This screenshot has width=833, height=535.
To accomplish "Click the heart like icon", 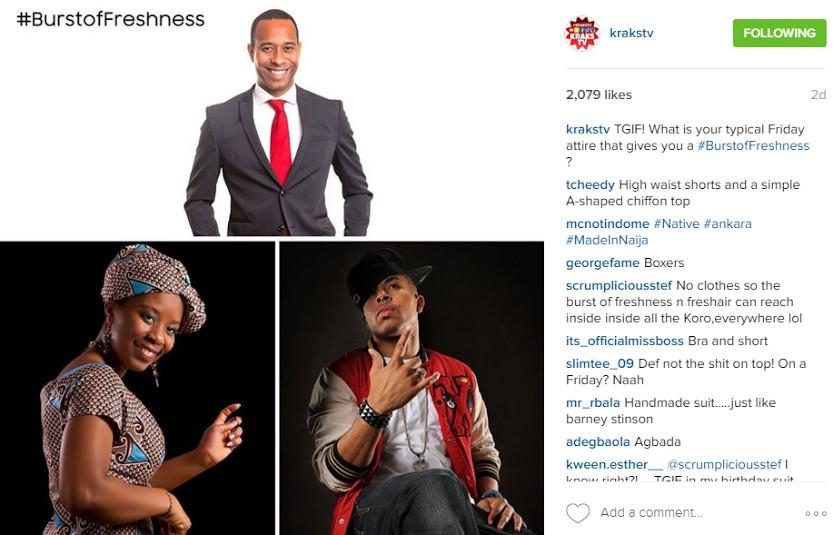I will [x=577, y=513].
